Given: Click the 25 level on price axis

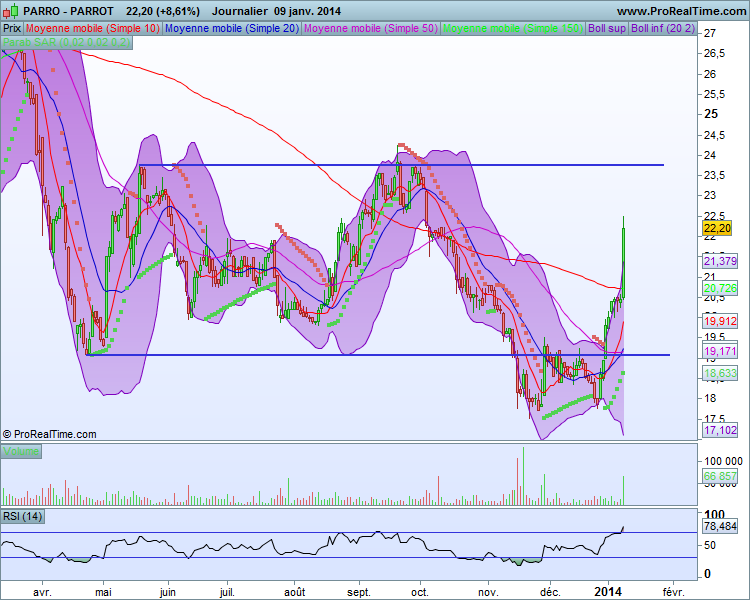Looking at the screenshot, I should point(711,114).
